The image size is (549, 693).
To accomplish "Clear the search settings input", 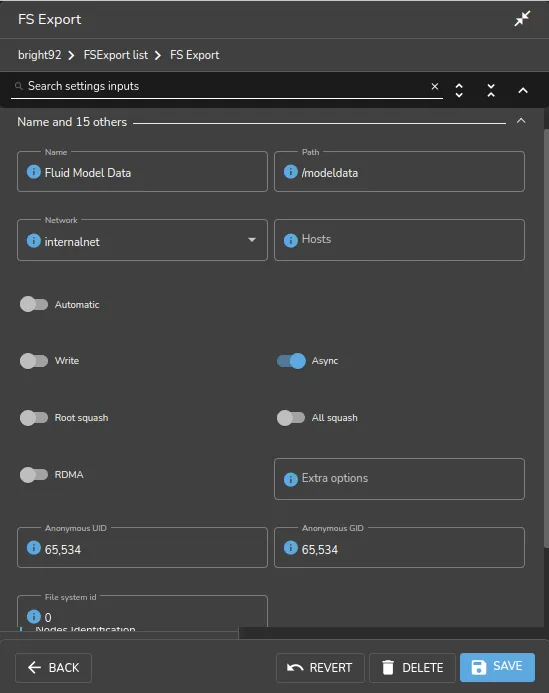I will [x=435, y=87].
